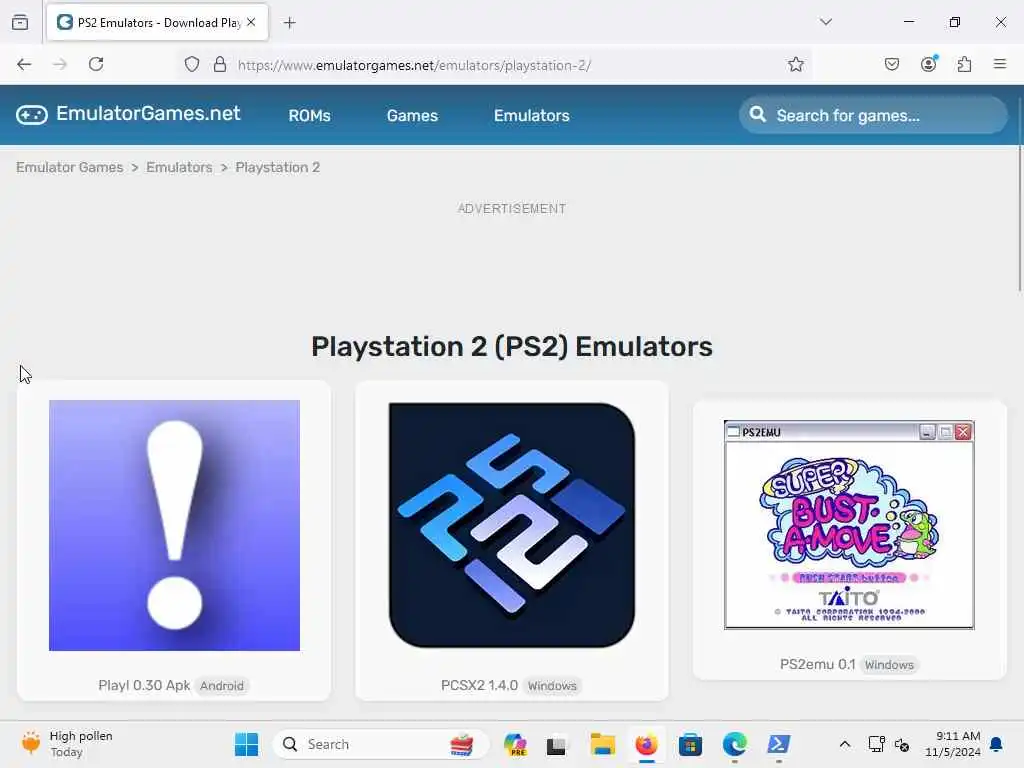Open the list all tabs dropdown
This screenshot has width=1024, height=768.
click(826, 22)
